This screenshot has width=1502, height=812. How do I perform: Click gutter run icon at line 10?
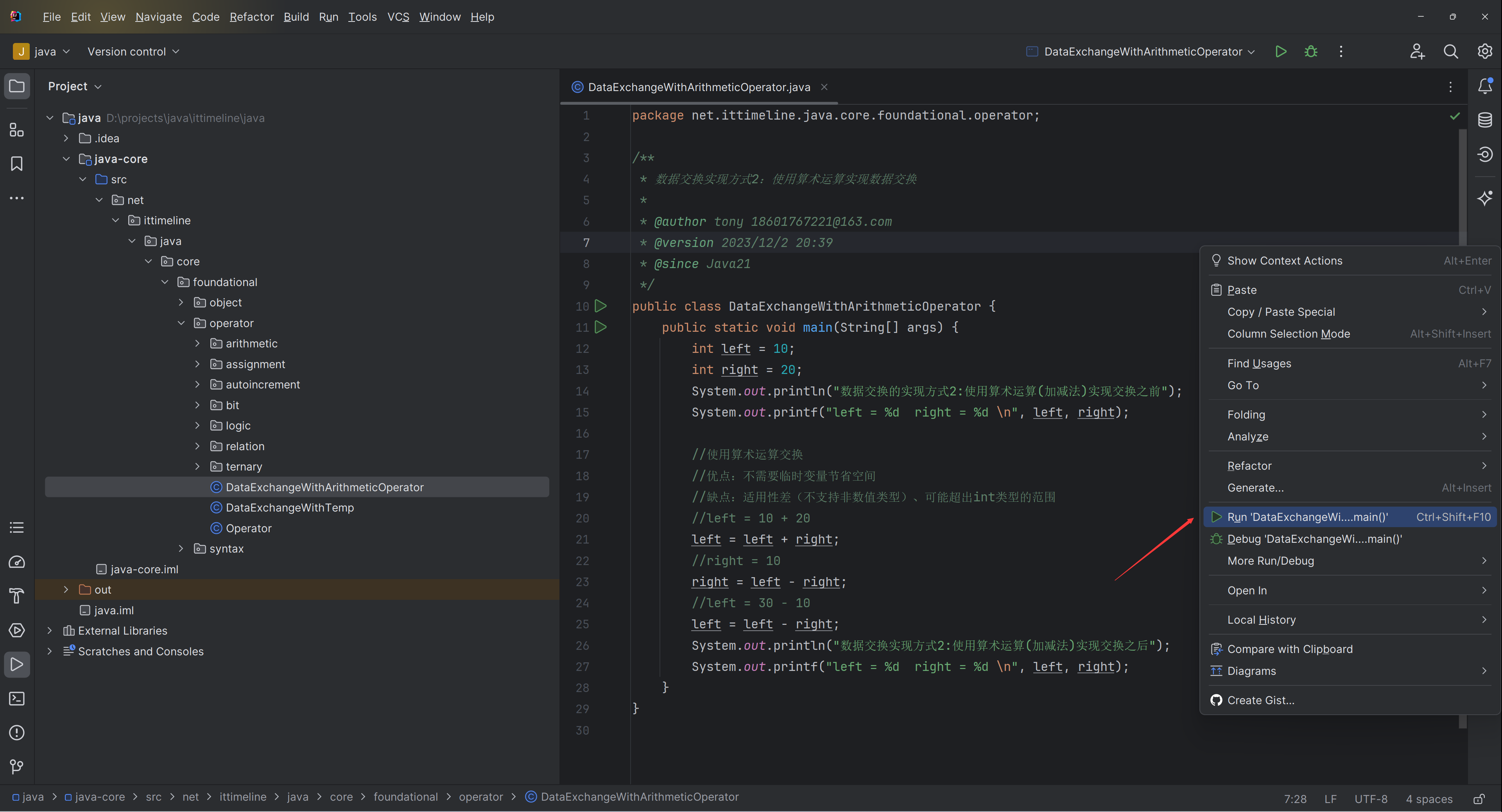click(600, 306)
